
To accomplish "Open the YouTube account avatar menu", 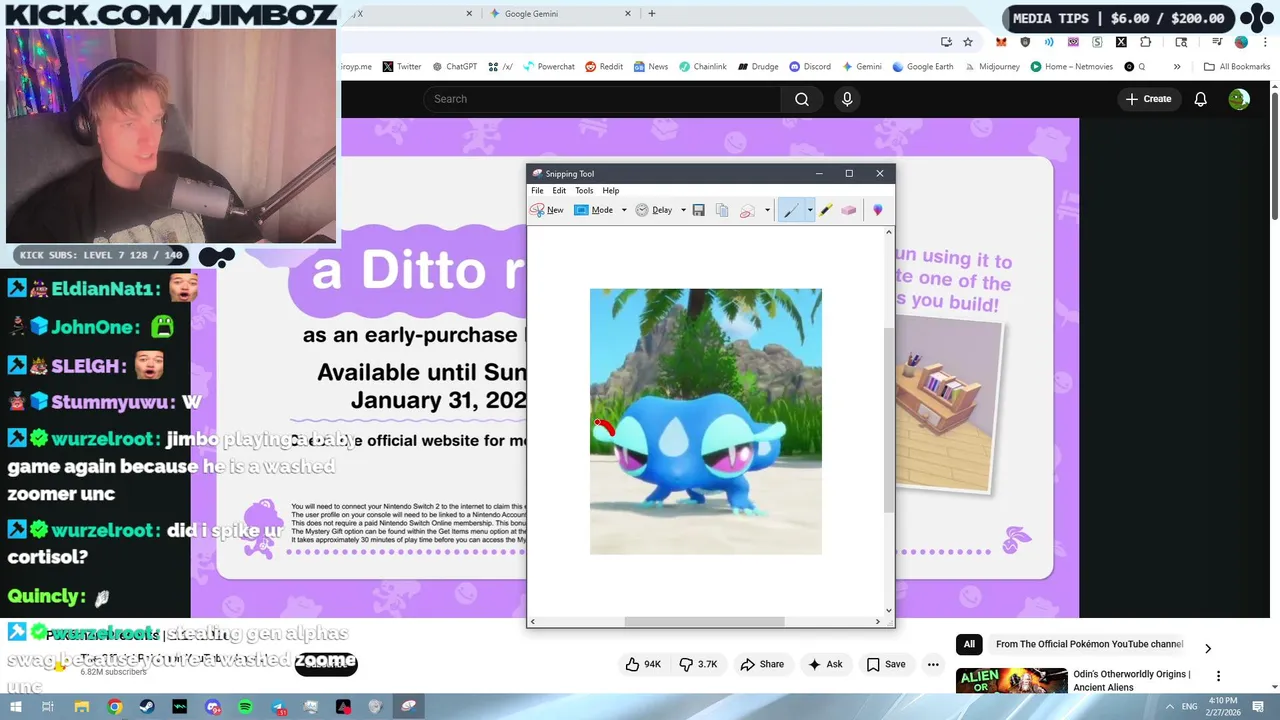I will (1239, 99).
